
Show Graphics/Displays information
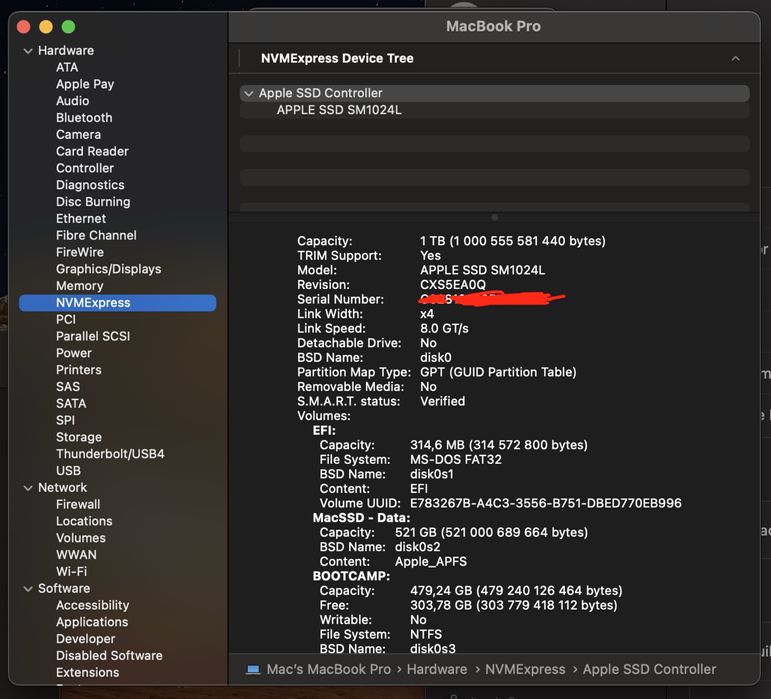(109, 269)
